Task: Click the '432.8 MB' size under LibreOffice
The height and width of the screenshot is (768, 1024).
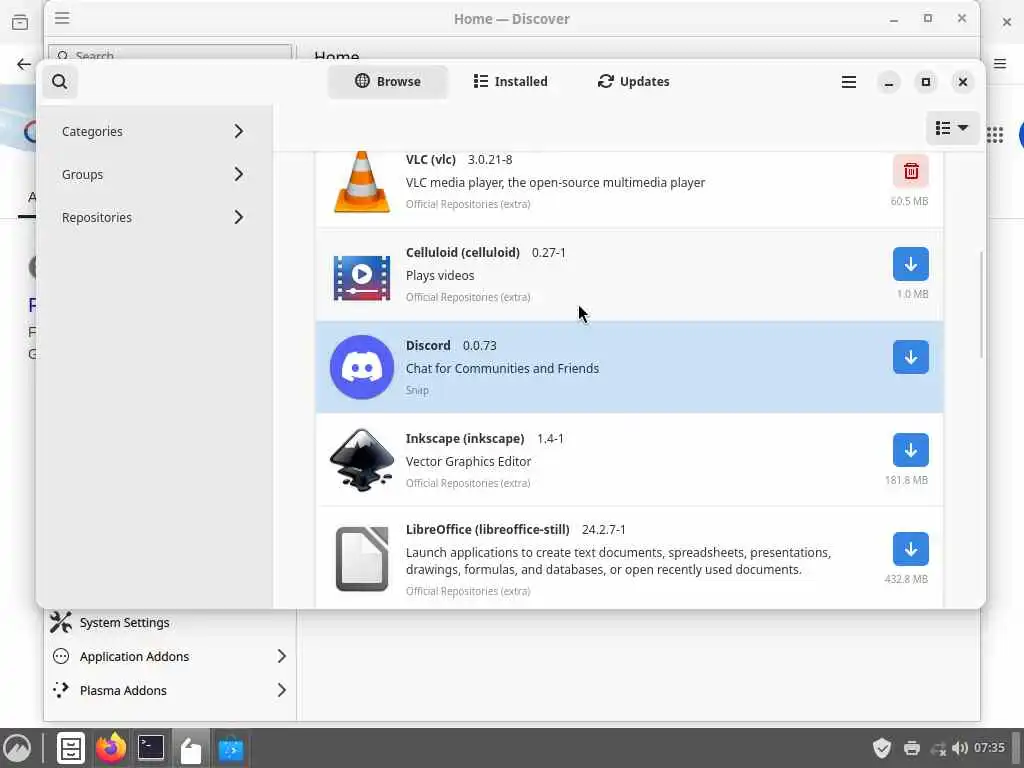Action: [x=906, y=579]
